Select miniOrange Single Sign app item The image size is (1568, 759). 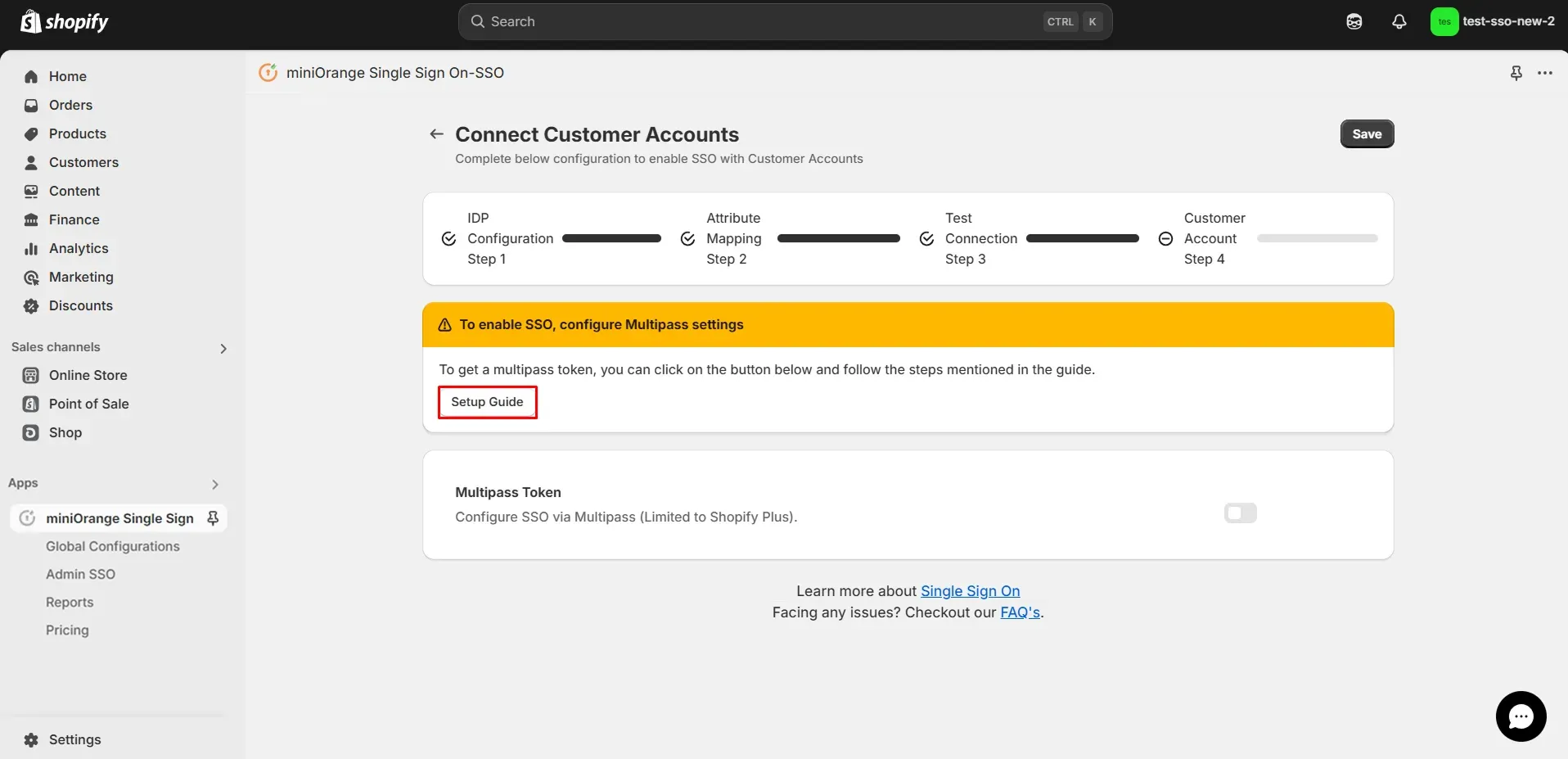[x=119, y=518]
